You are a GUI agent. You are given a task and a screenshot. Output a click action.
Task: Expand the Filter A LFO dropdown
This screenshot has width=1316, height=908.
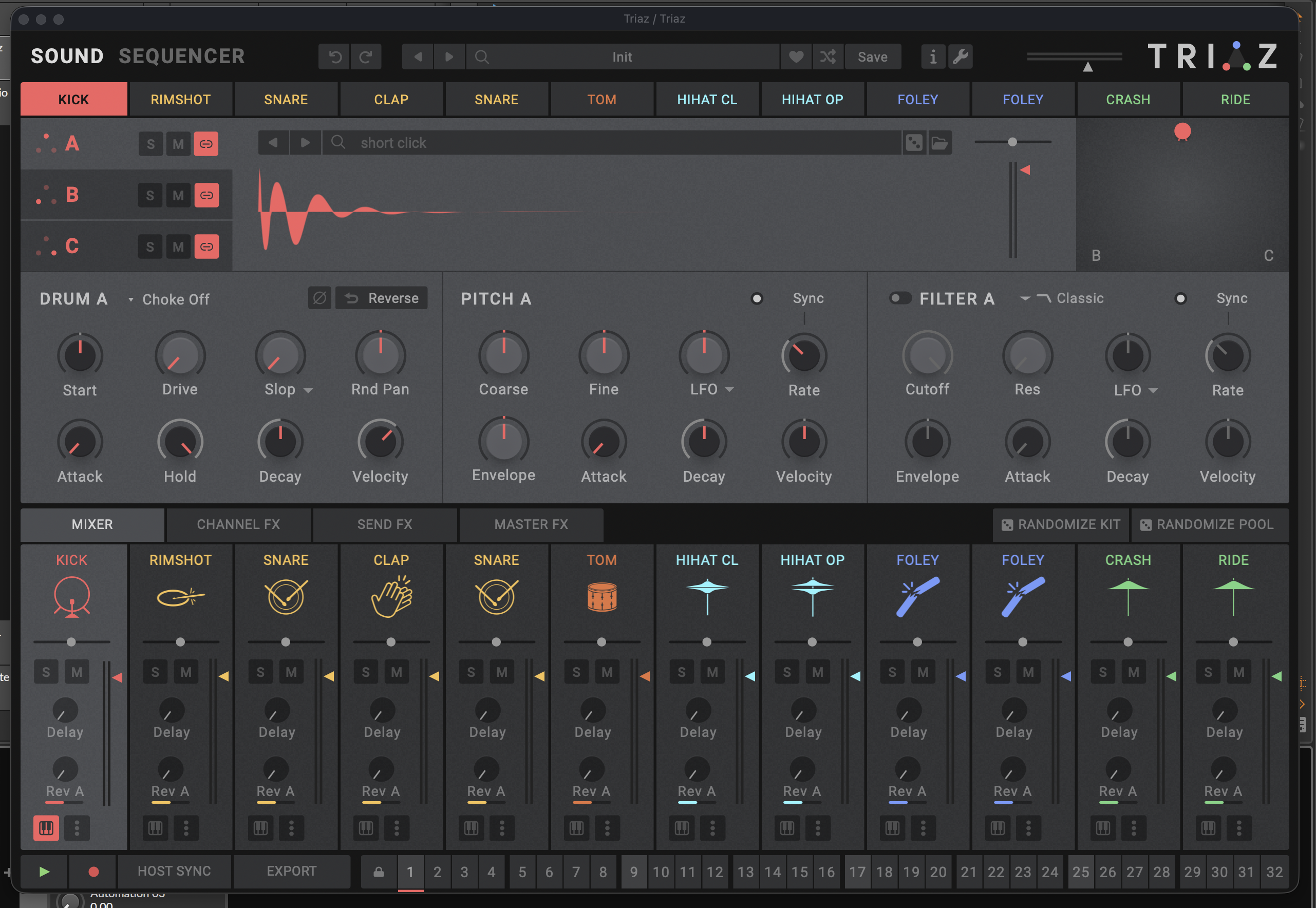coord(1153,391)
